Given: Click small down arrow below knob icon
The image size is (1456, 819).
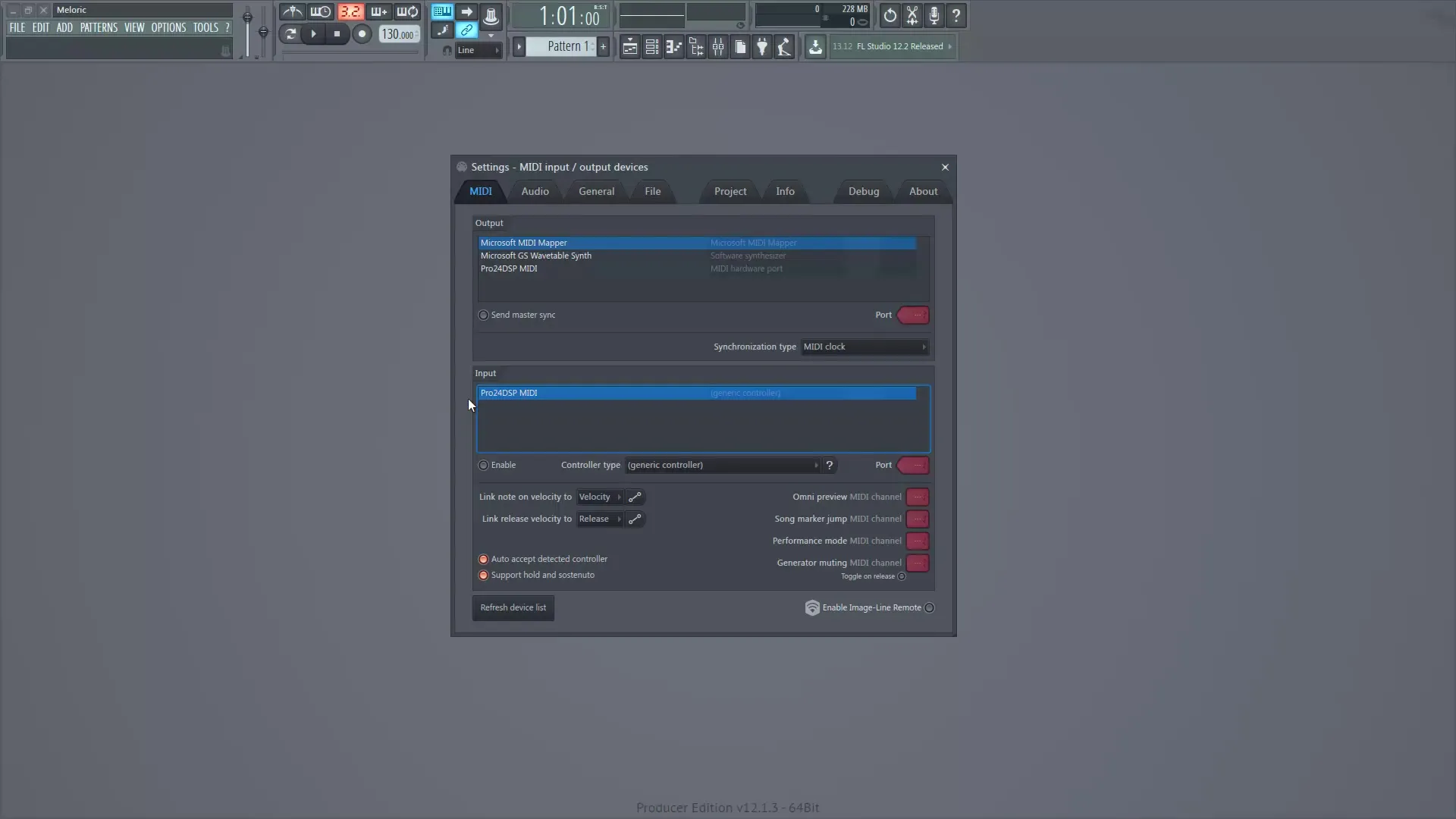Looking at the screenshot, I should point(491,35).
